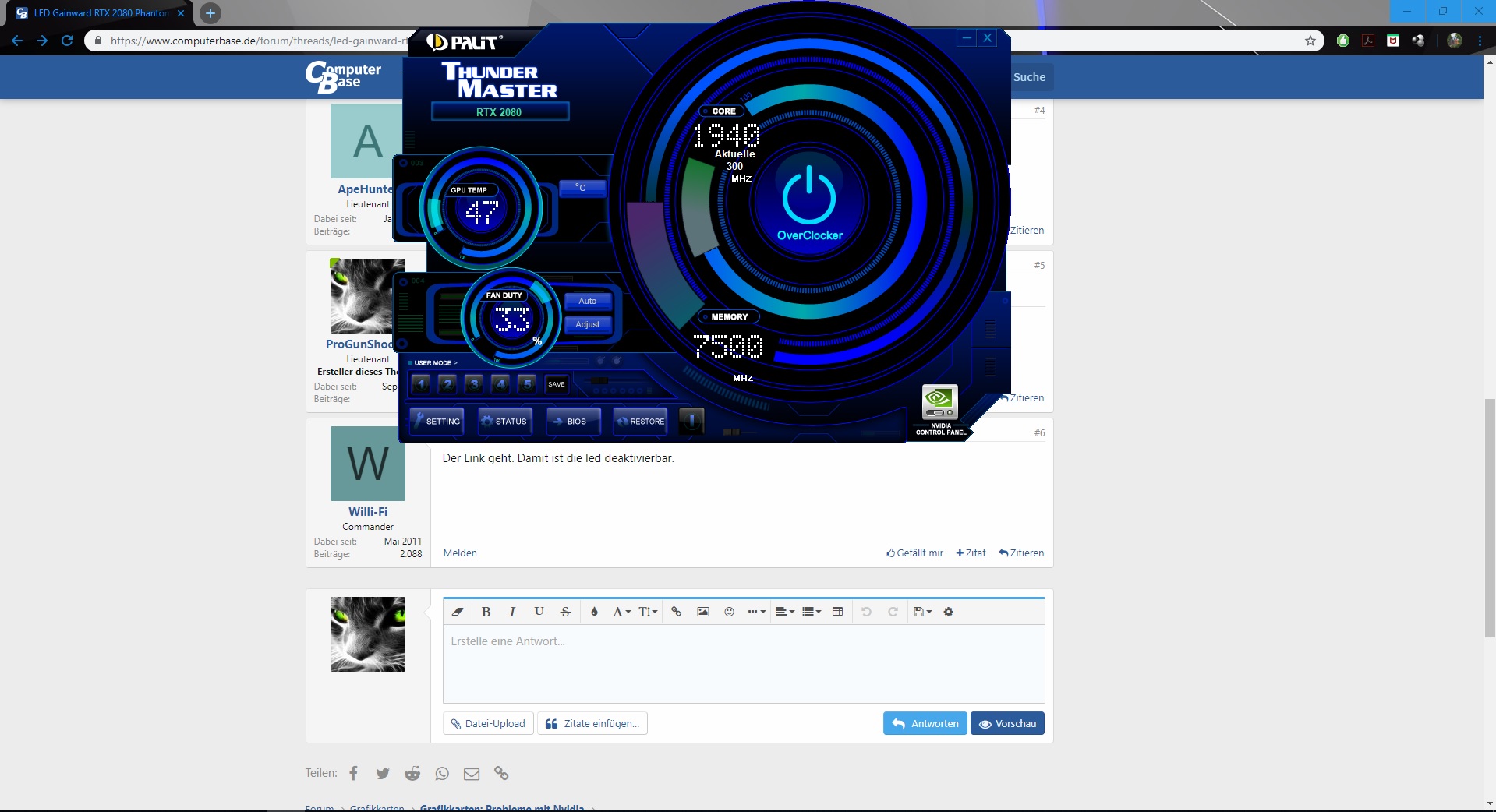The width and height of the screenshot is (1496, 812).
Task: Select user mode profile 2
Action: coord(447,384)
